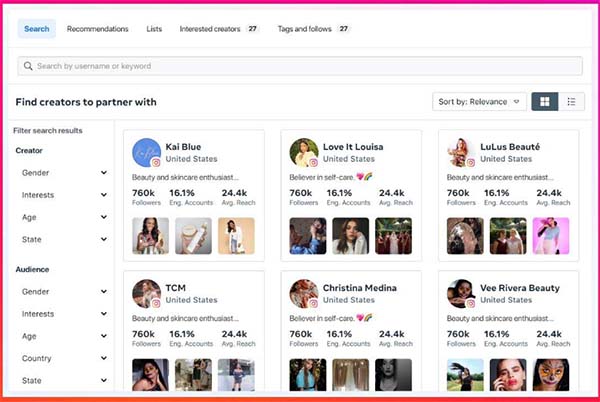
Task: Open Kai Blue's skincare product thumbnail
Action: 193,236
